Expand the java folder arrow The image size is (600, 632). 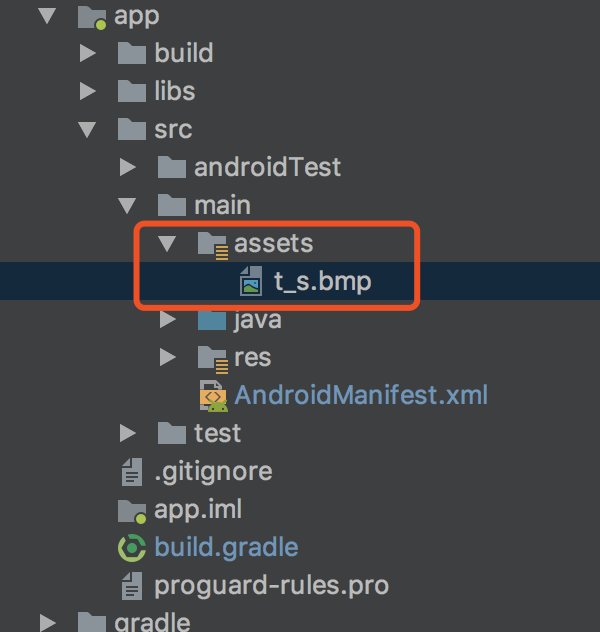click(x=168, y=319)
